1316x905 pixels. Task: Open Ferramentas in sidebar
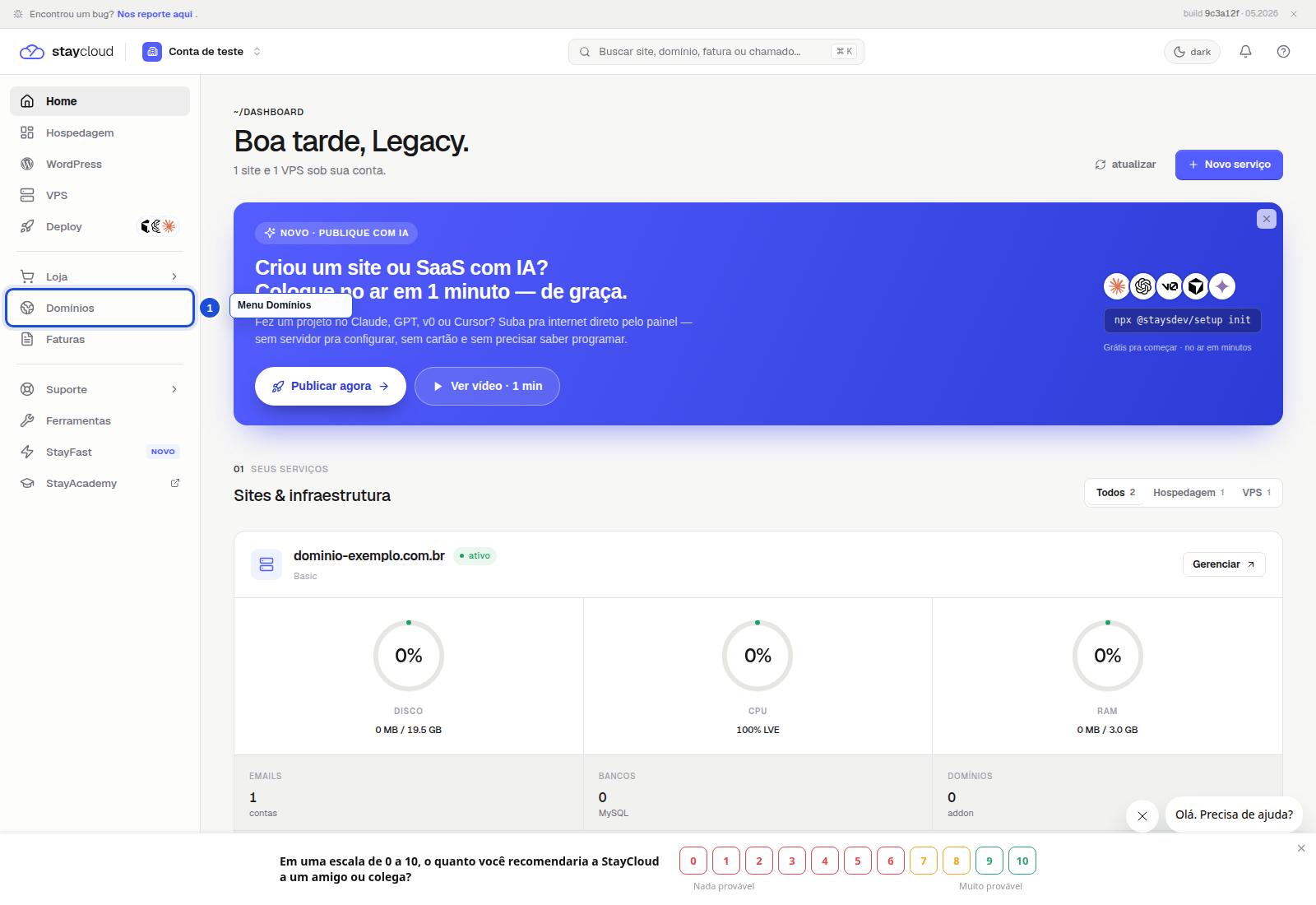coord(100,420)
